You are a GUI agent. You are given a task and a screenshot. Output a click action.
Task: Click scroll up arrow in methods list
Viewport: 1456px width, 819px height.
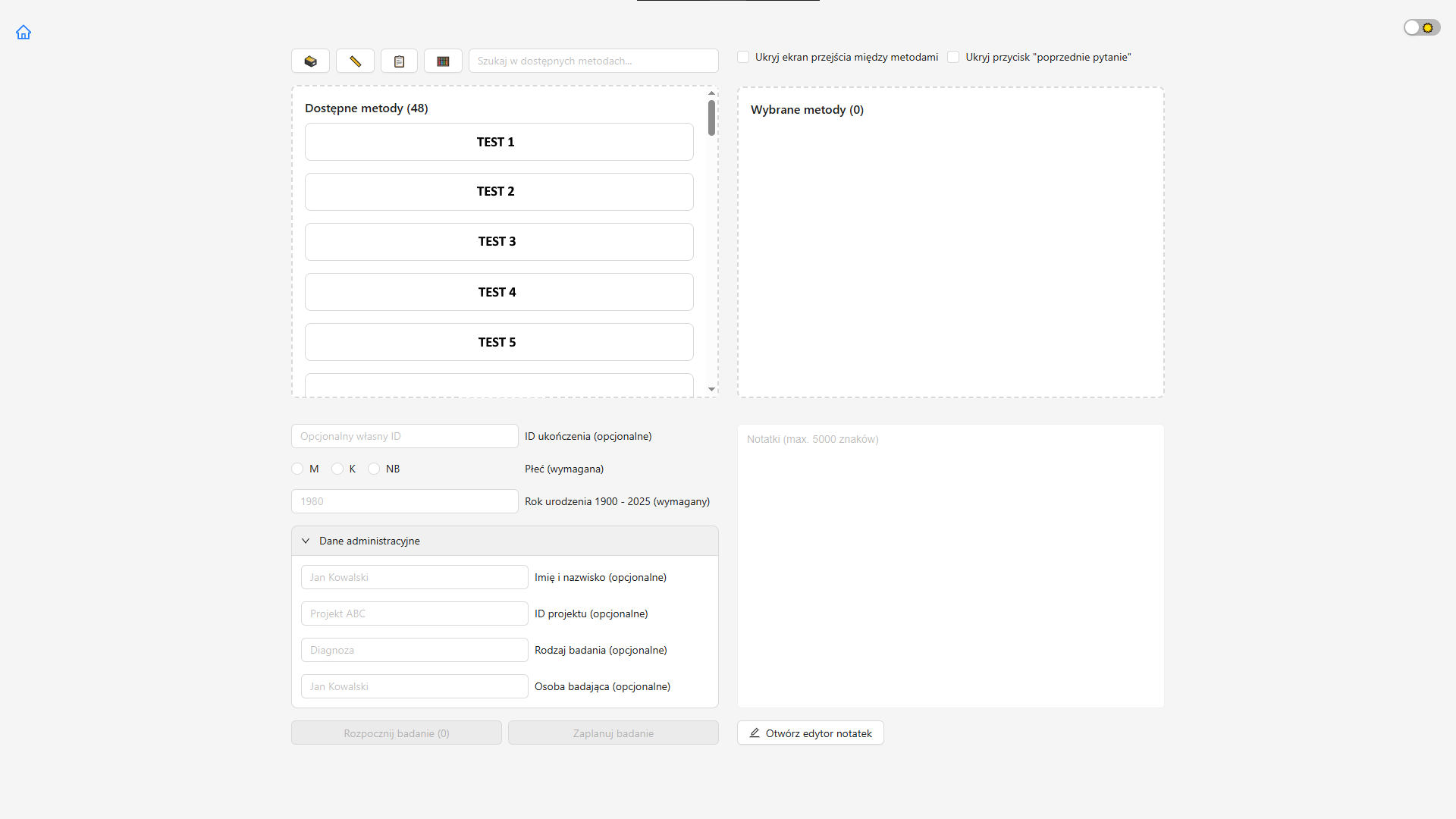click(711, 93)
